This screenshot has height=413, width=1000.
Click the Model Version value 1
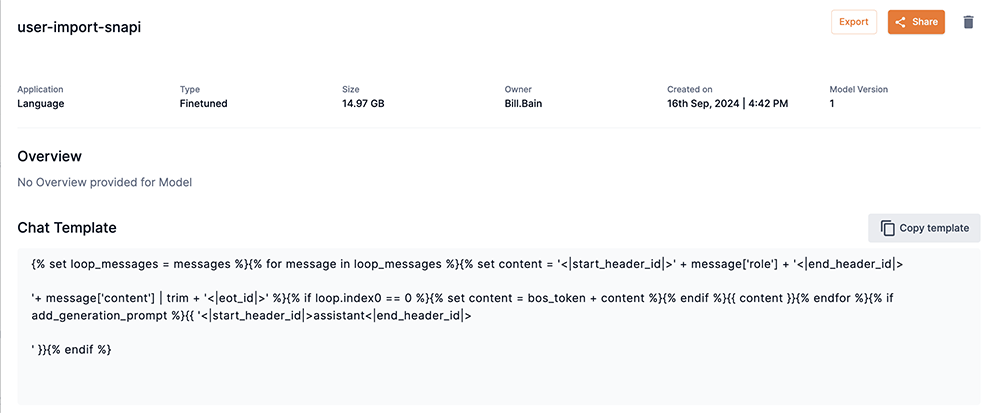832,103
